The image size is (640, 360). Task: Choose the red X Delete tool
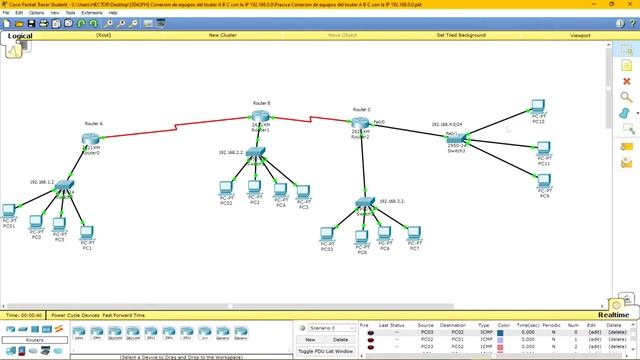[x=627, y=81]
